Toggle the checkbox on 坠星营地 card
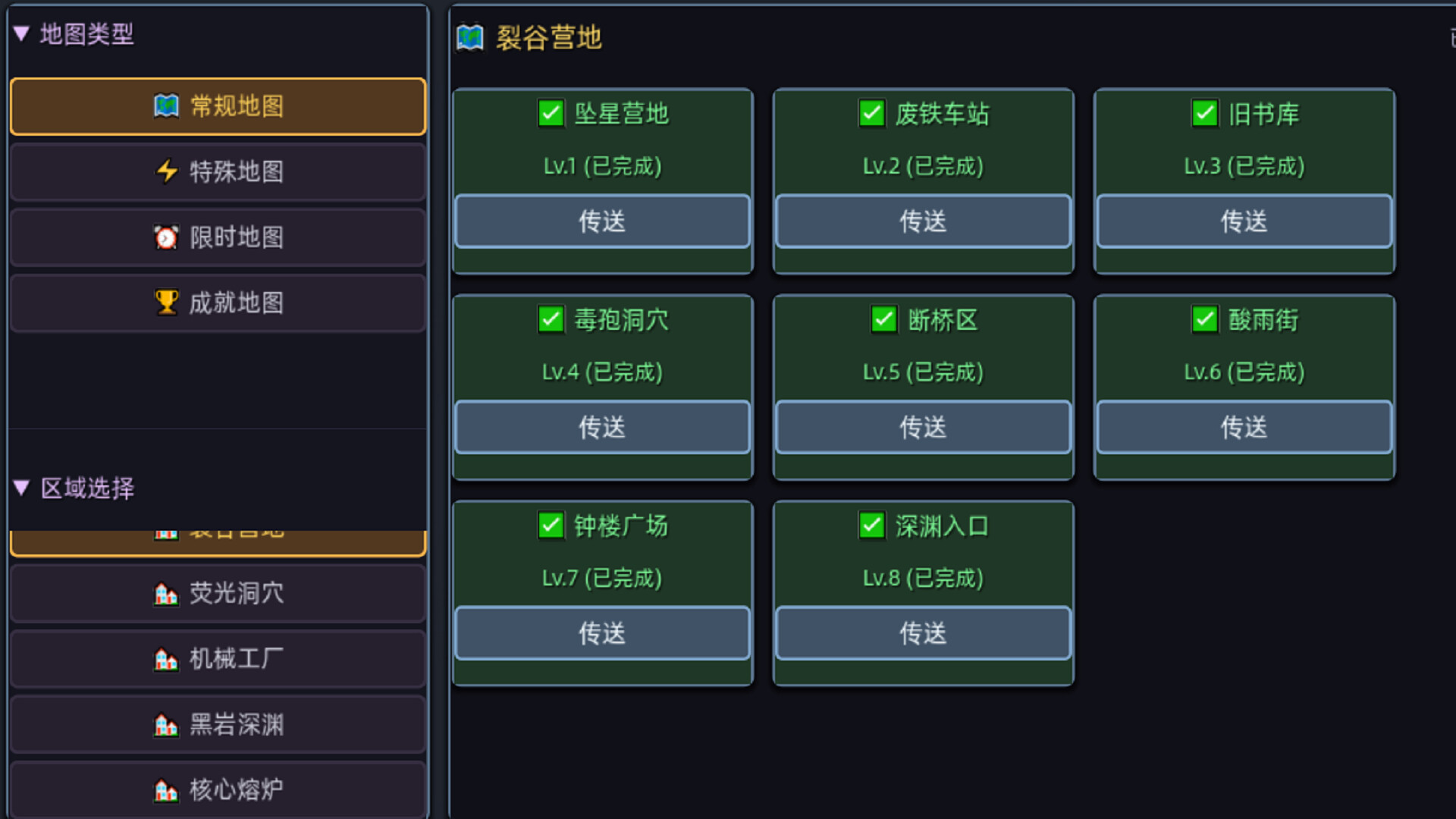 (551, 114)
